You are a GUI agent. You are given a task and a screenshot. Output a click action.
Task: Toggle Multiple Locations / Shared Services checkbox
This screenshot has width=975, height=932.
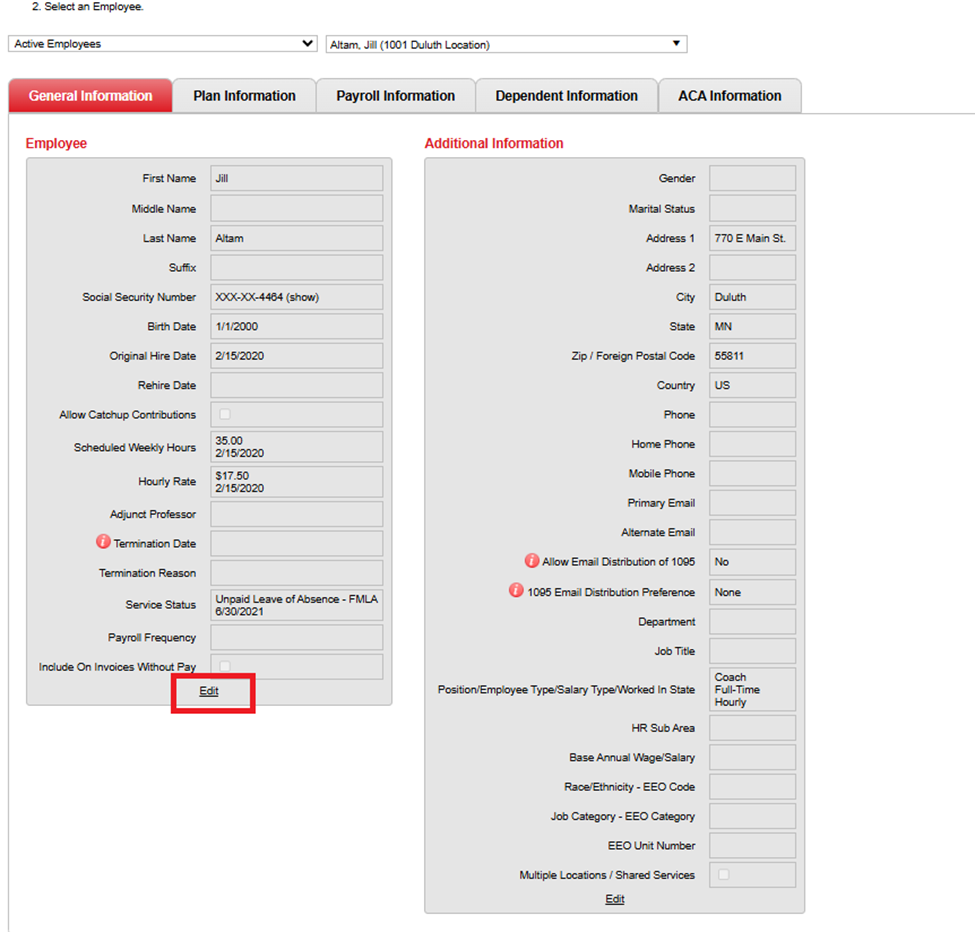pos(724,874)
